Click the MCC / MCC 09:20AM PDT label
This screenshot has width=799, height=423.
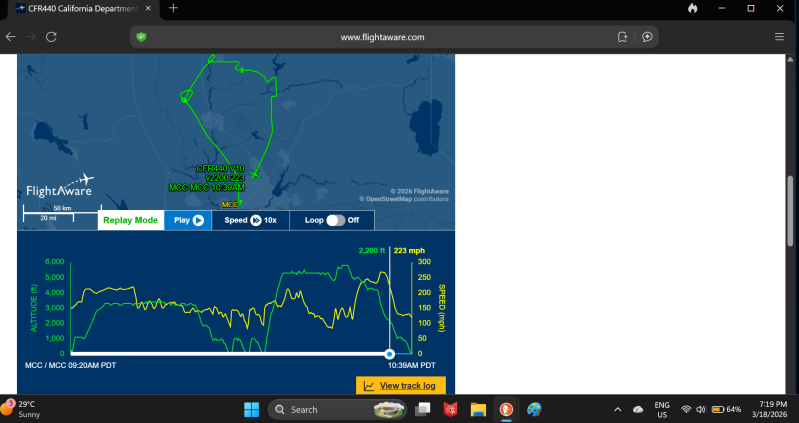(x=70, y=365)
